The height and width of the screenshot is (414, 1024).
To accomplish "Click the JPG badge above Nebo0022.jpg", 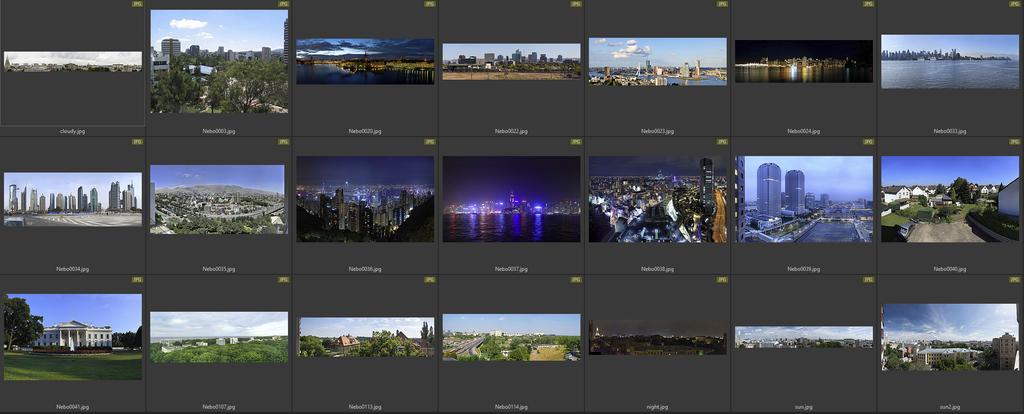I will pos(576,4).
